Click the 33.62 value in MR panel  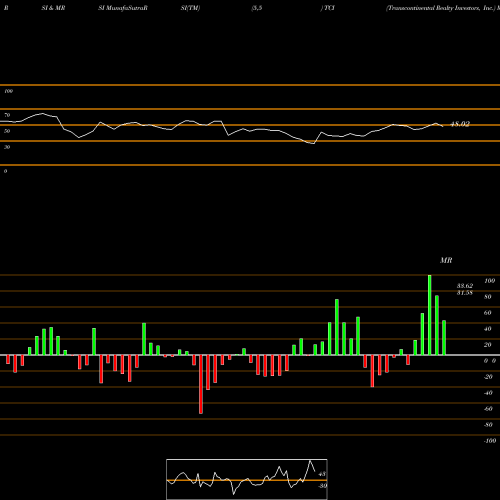click(x=465, y=286)
